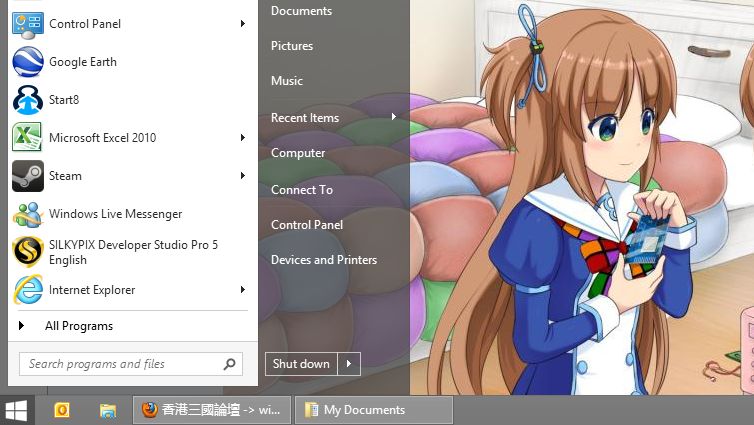
Task: Click the Firefox icon in taskbar button
Action: coord(150,410)
